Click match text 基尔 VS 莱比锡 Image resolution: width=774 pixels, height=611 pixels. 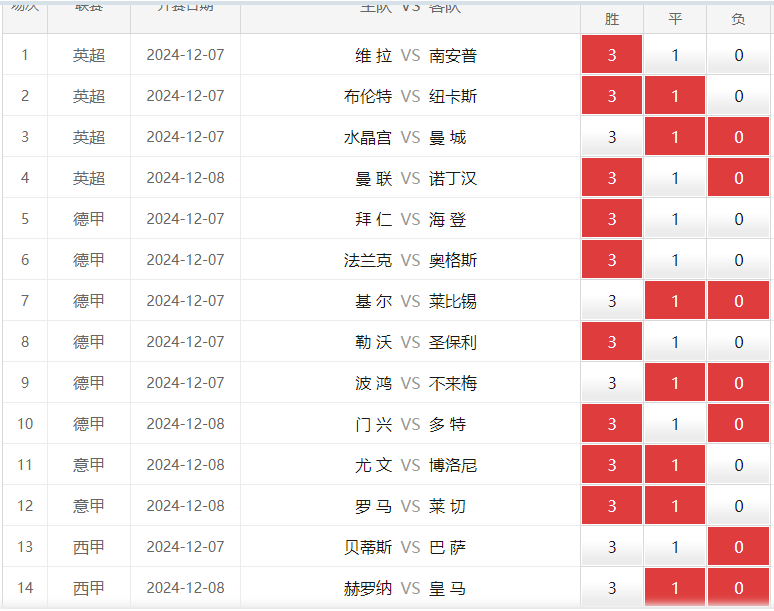(x=416, y=301)
